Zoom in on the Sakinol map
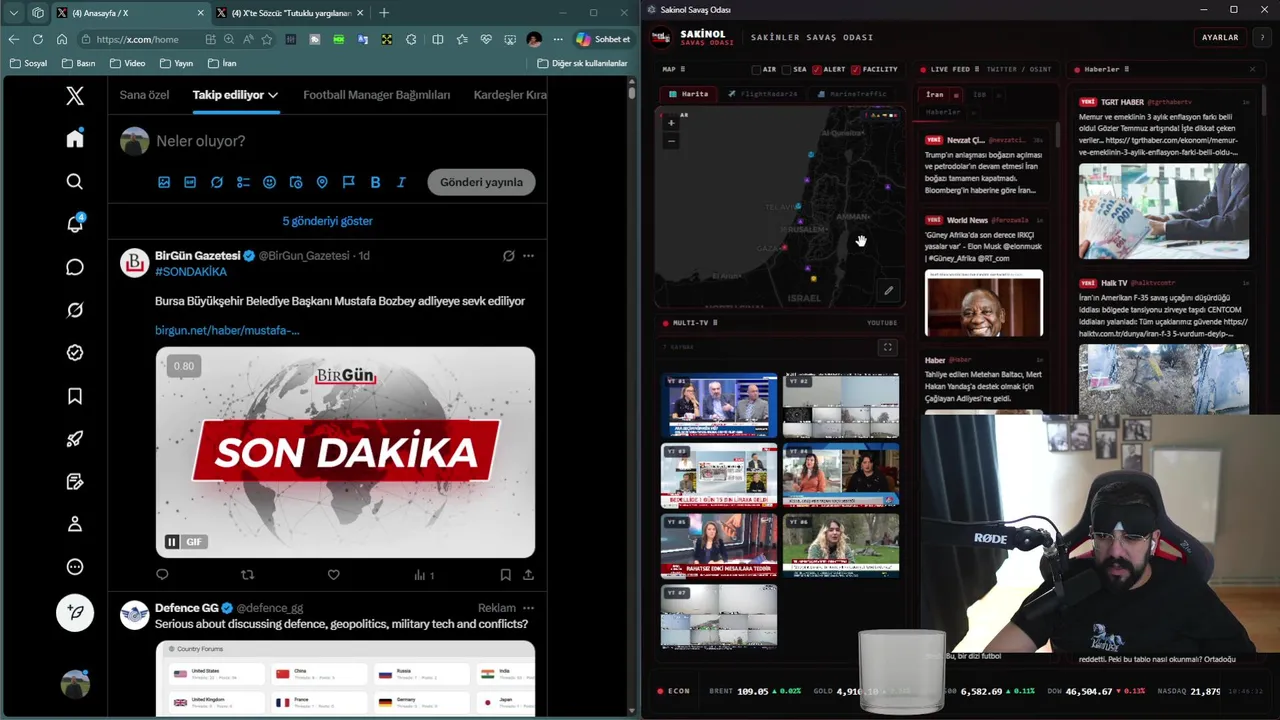 click(671, 123)
